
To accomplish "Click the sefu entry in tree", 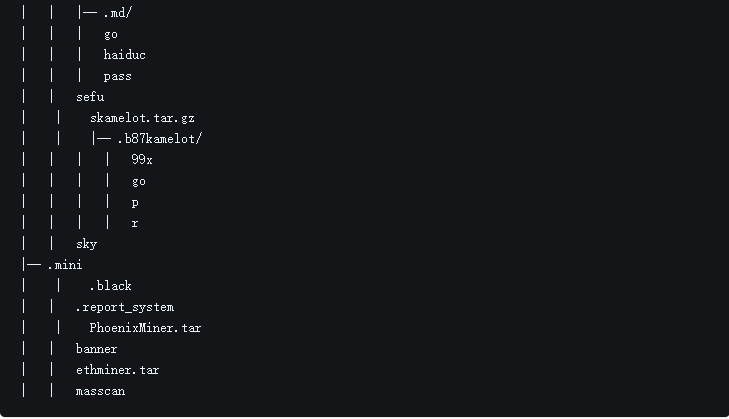I will [x=90, y=97].
